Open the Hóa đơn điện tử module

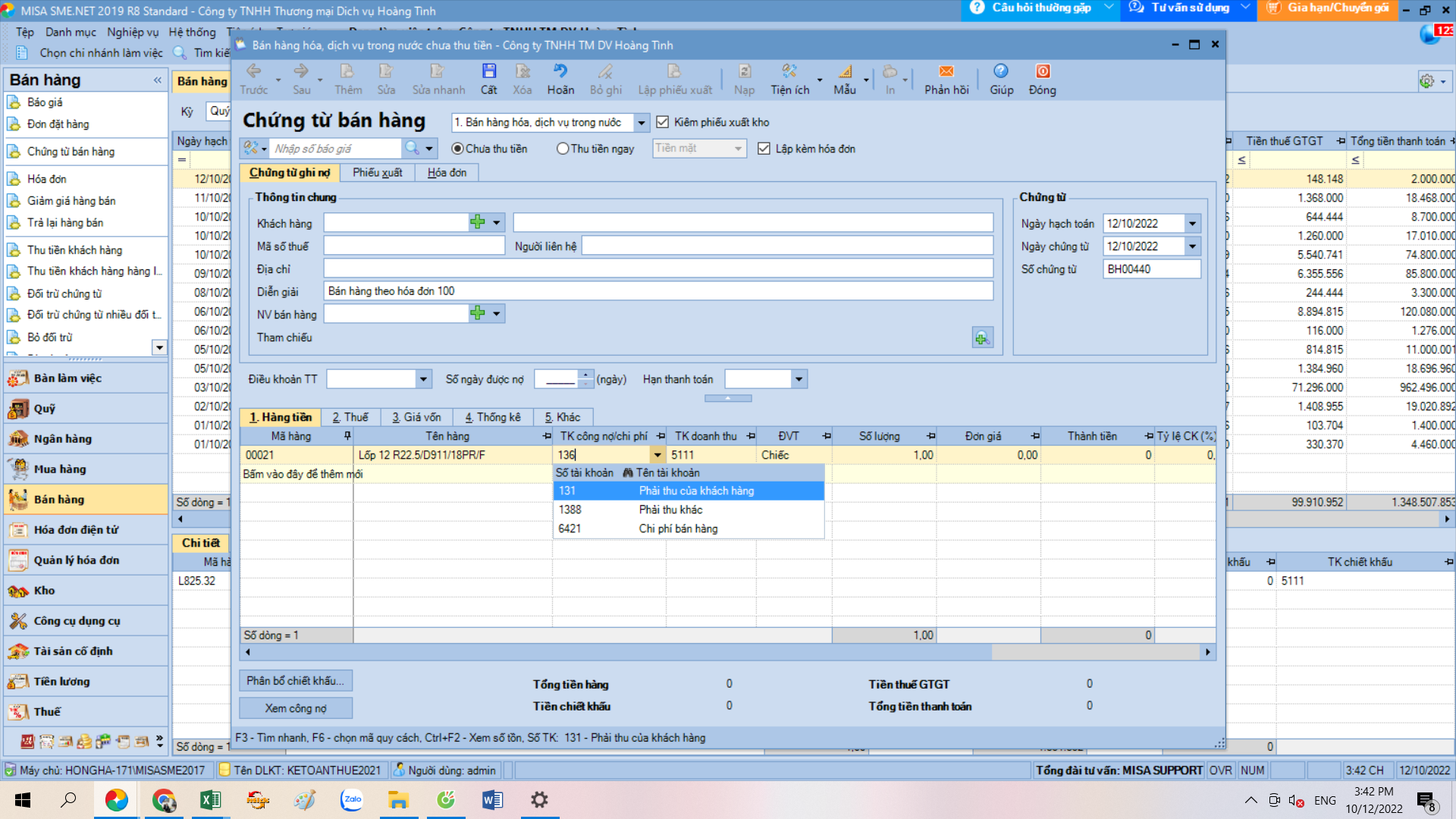pyautogui.click(x=86, y=529)
